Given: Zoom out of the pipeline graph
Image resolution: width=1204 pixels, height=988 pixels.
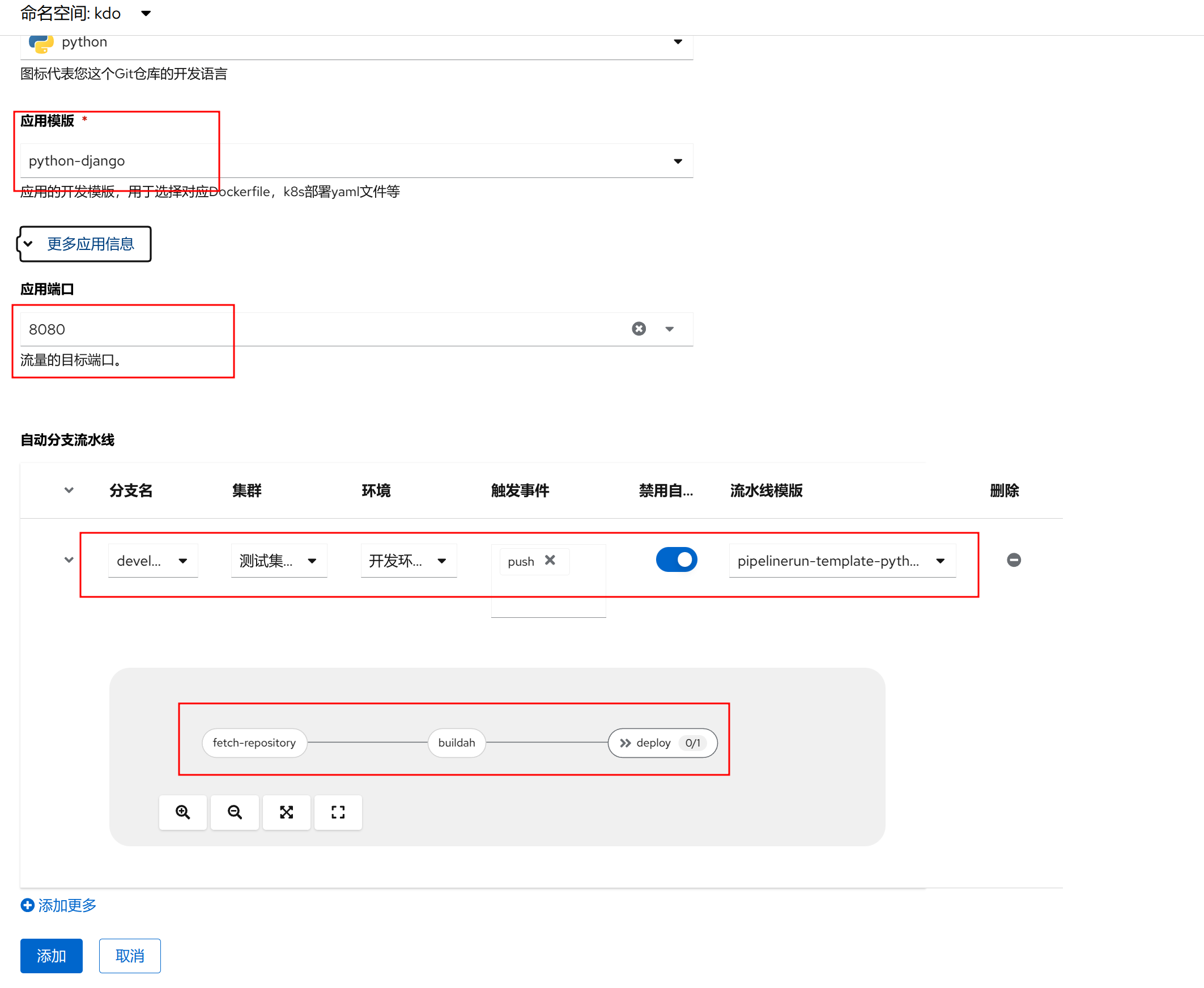Looking at the screenshot, I should (x=235, y=812).
